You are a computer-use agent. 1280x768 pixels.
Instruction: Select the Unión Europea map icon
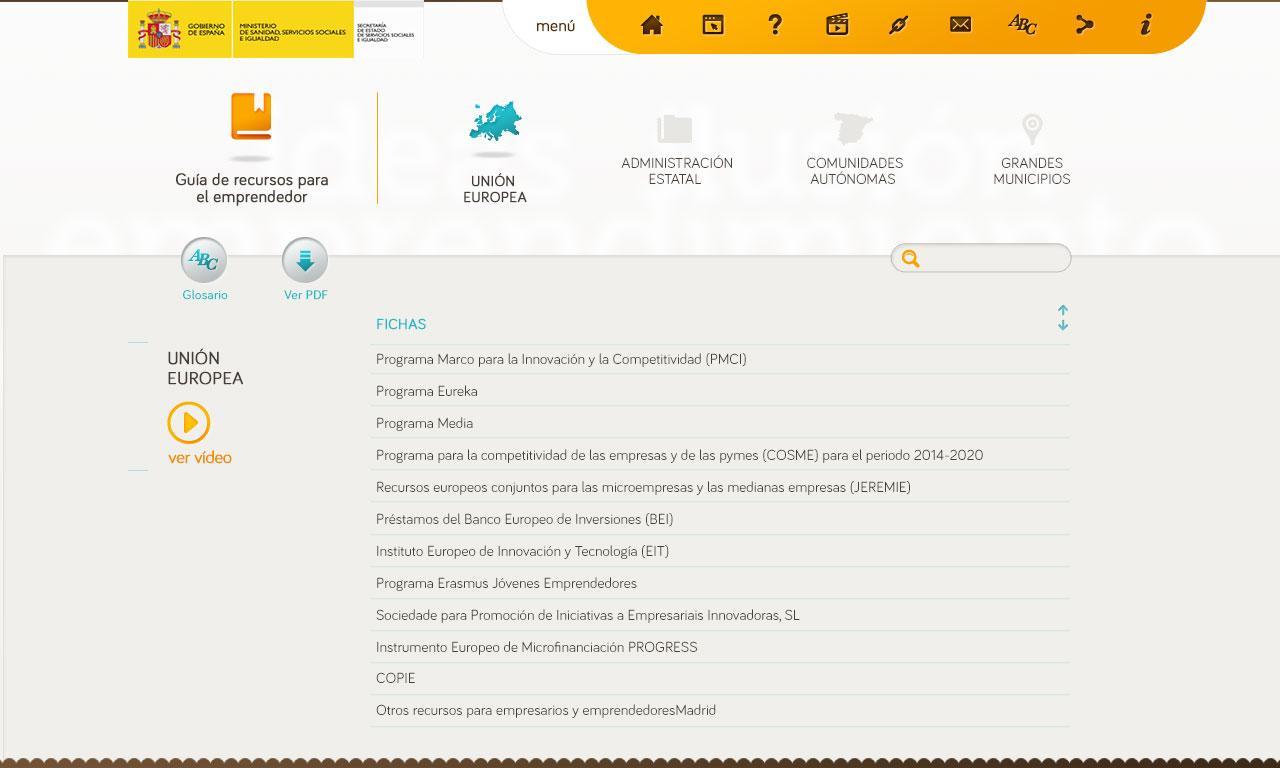point(495,122)
